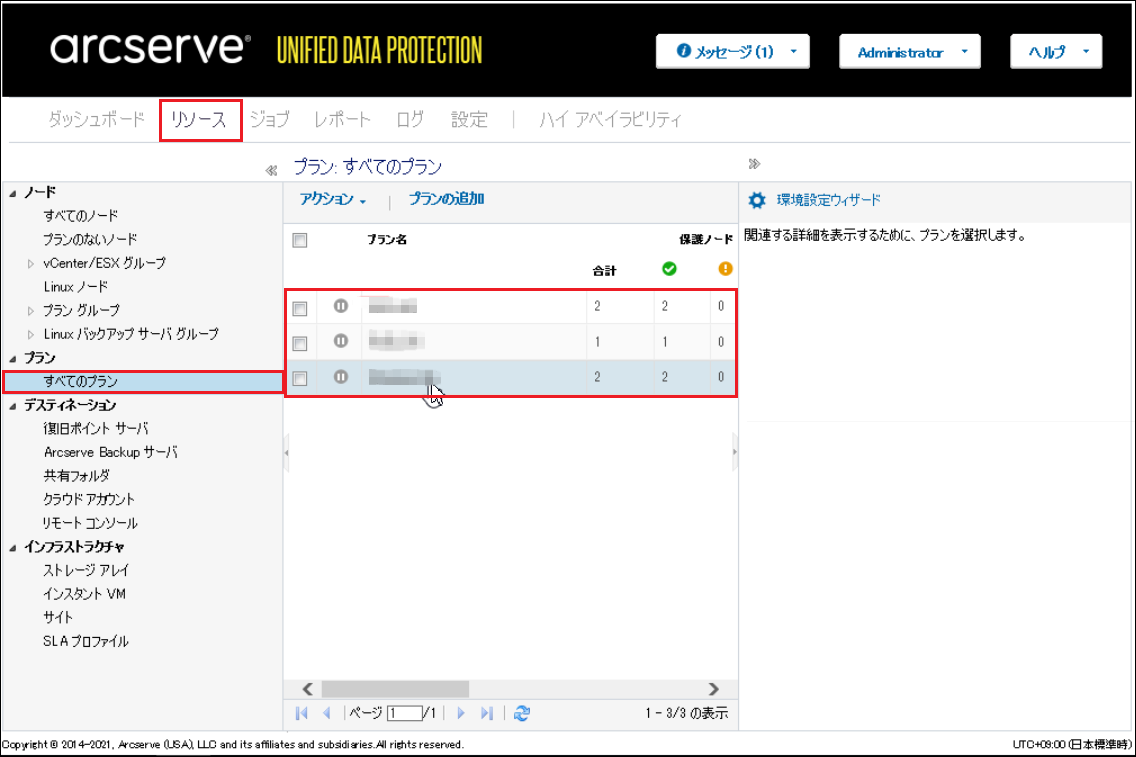Switch to the ジョブ tab
This screenshot has width=1136, height=757.
coord(270,119)
